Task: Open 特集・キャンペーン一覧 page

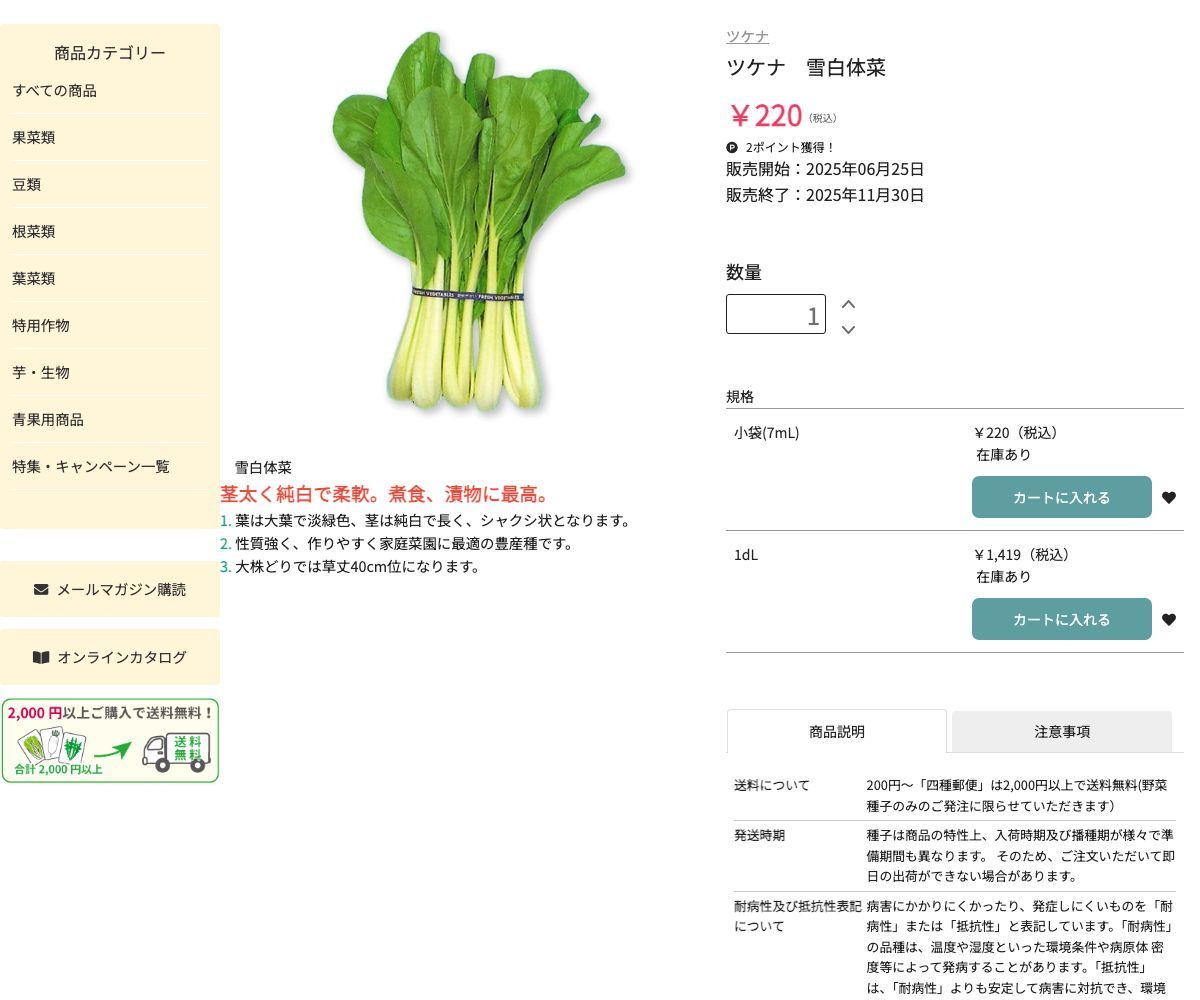Action: point(91,467)
